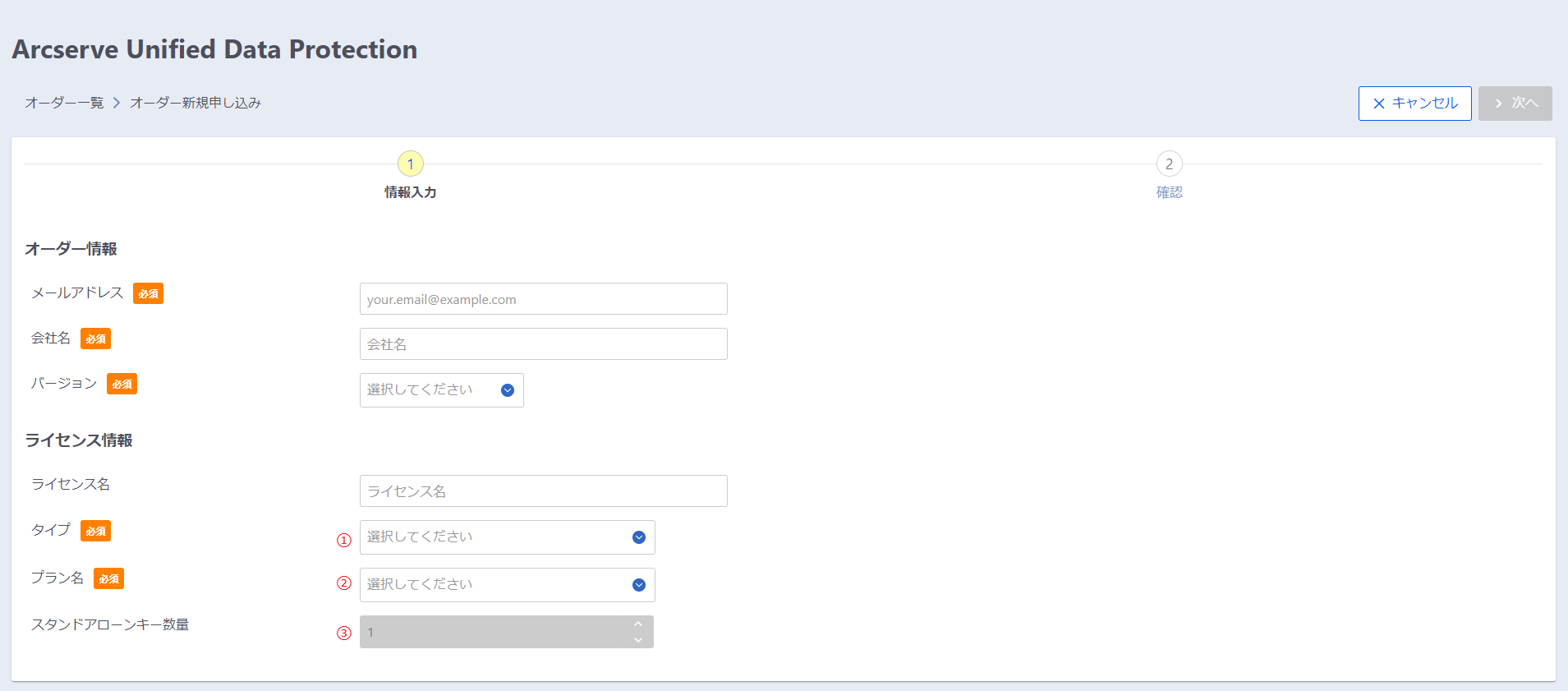Click the プラン名 dropdown arrow icon
This screenshot has height=691, width=1568.
pyautogui.click(x=639, y=585)
